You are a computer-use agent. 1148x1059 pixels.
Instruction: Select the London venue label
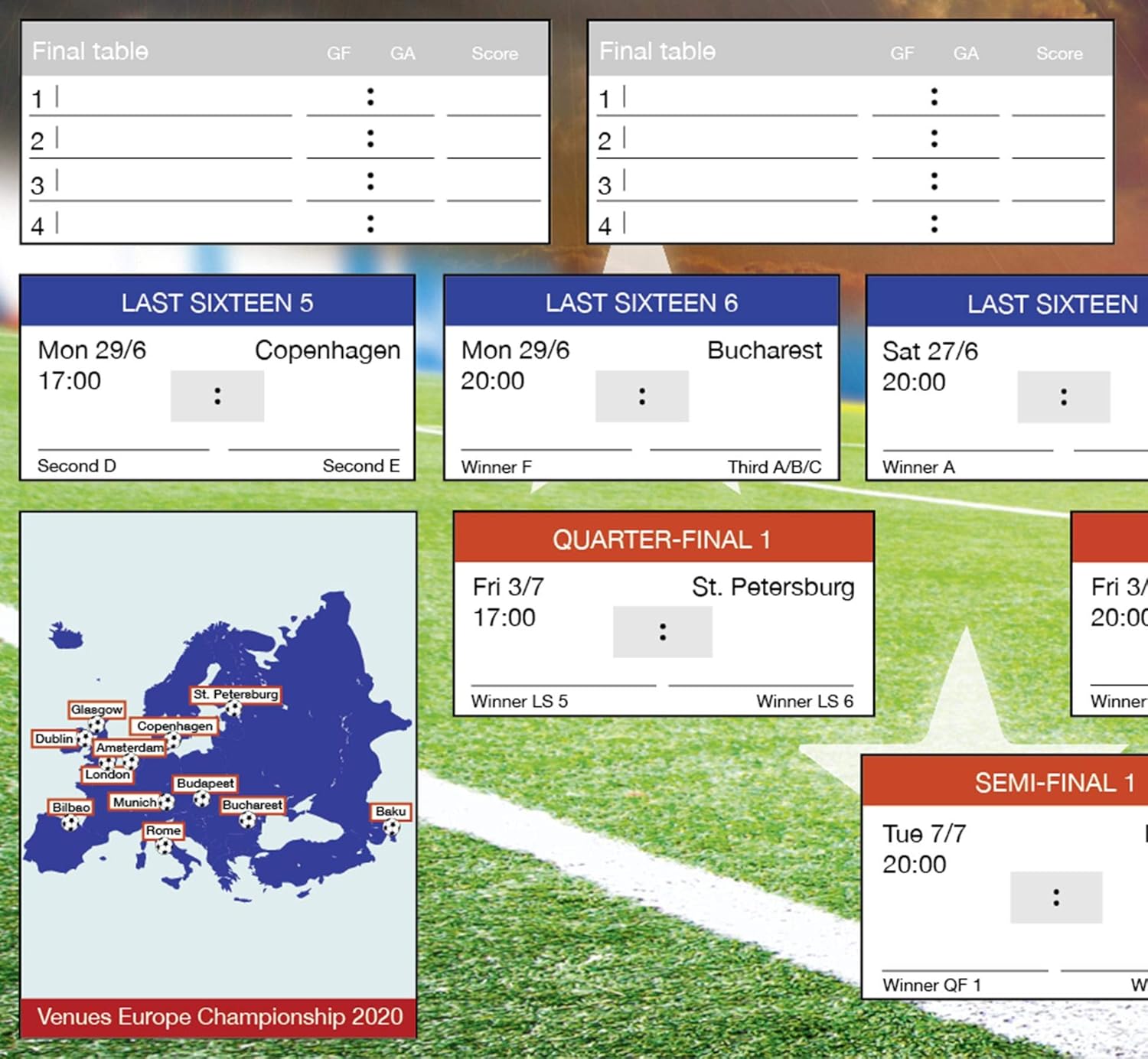(107, 774)
